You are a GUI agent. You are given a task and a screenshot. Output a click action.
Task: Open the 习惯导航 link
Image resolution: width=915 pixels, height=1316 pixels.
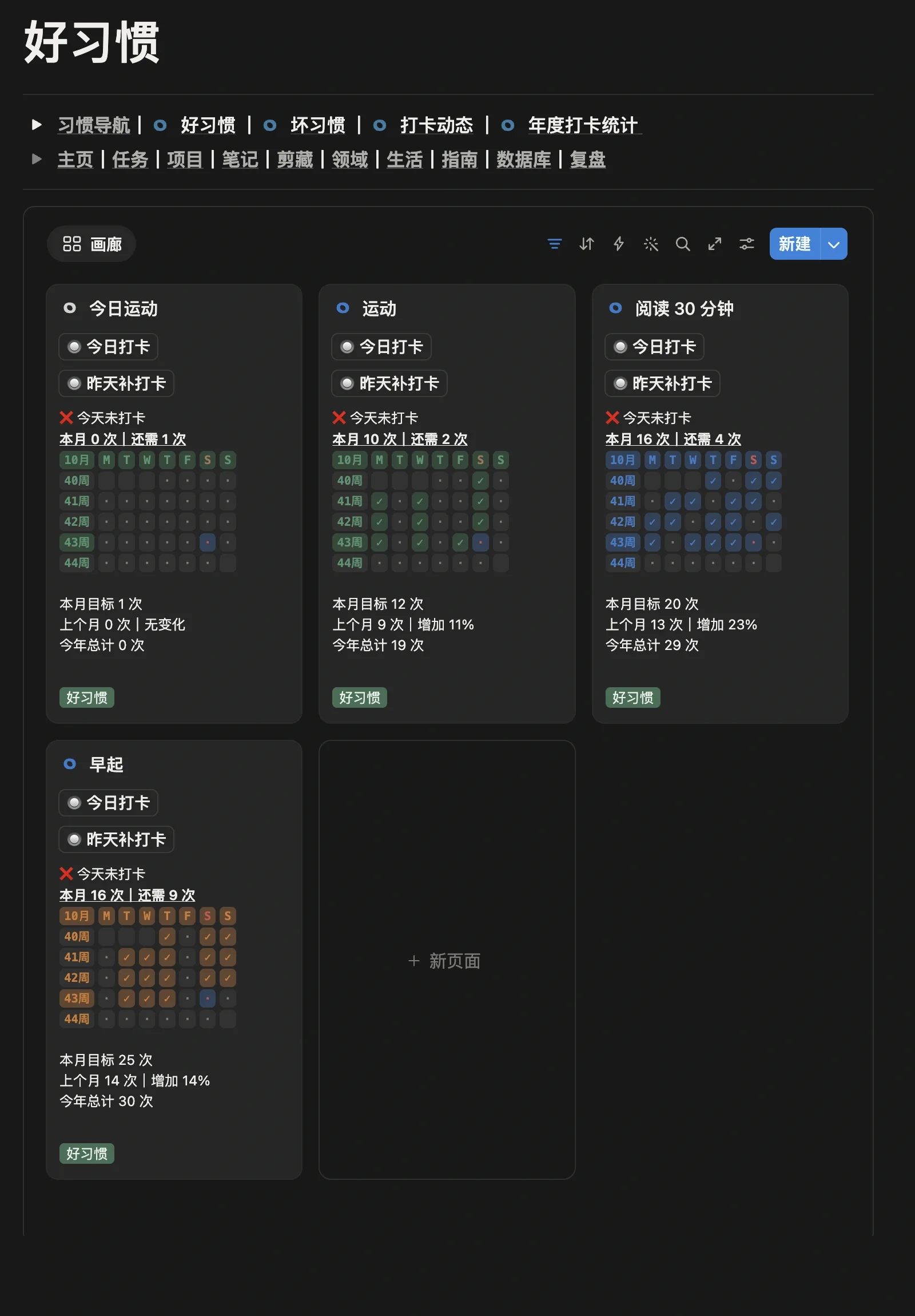click(x=94, y=125)
